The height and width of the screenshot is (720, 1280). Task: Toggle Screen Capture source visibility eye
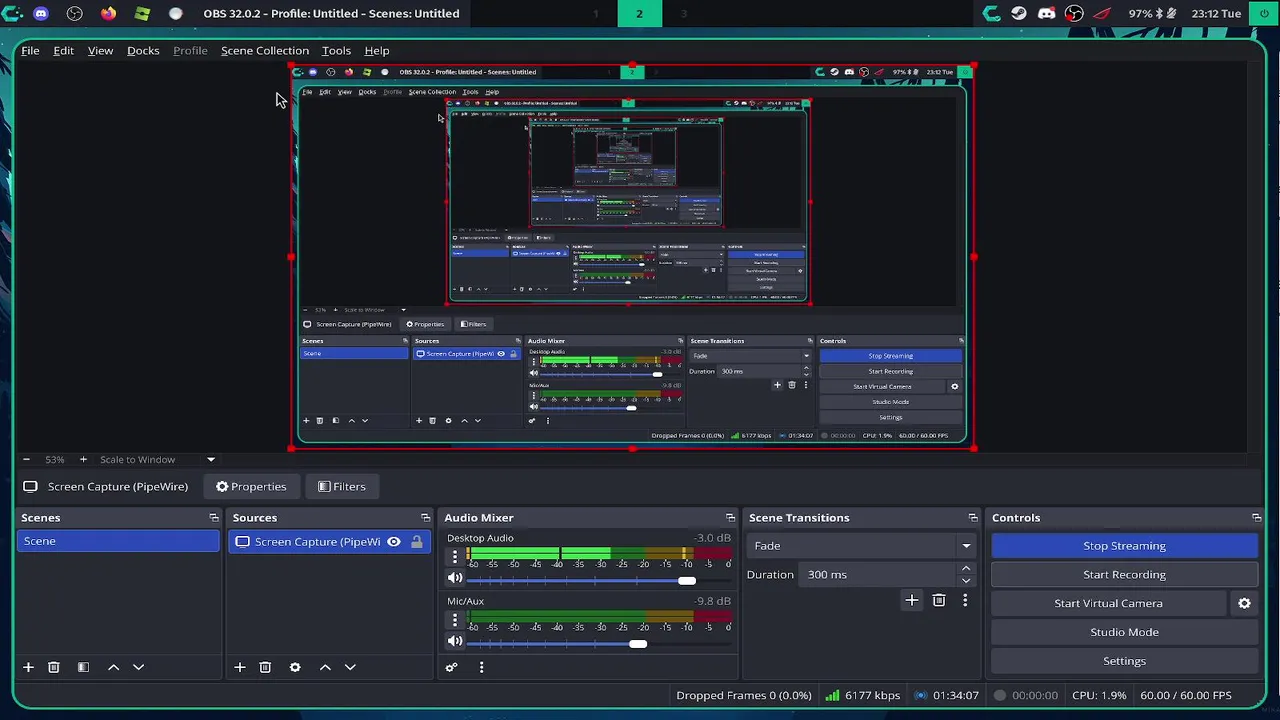coord(394,542)
